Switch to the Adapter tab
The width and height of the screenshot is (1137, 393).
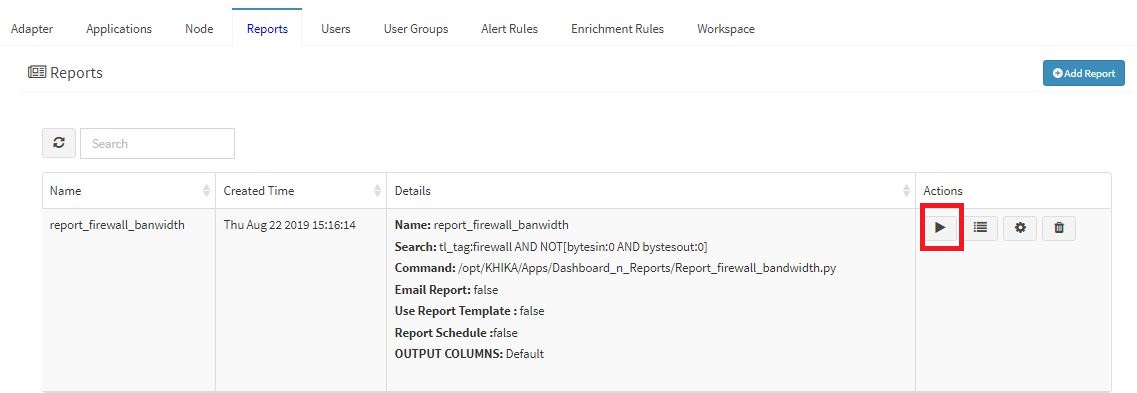32,29
